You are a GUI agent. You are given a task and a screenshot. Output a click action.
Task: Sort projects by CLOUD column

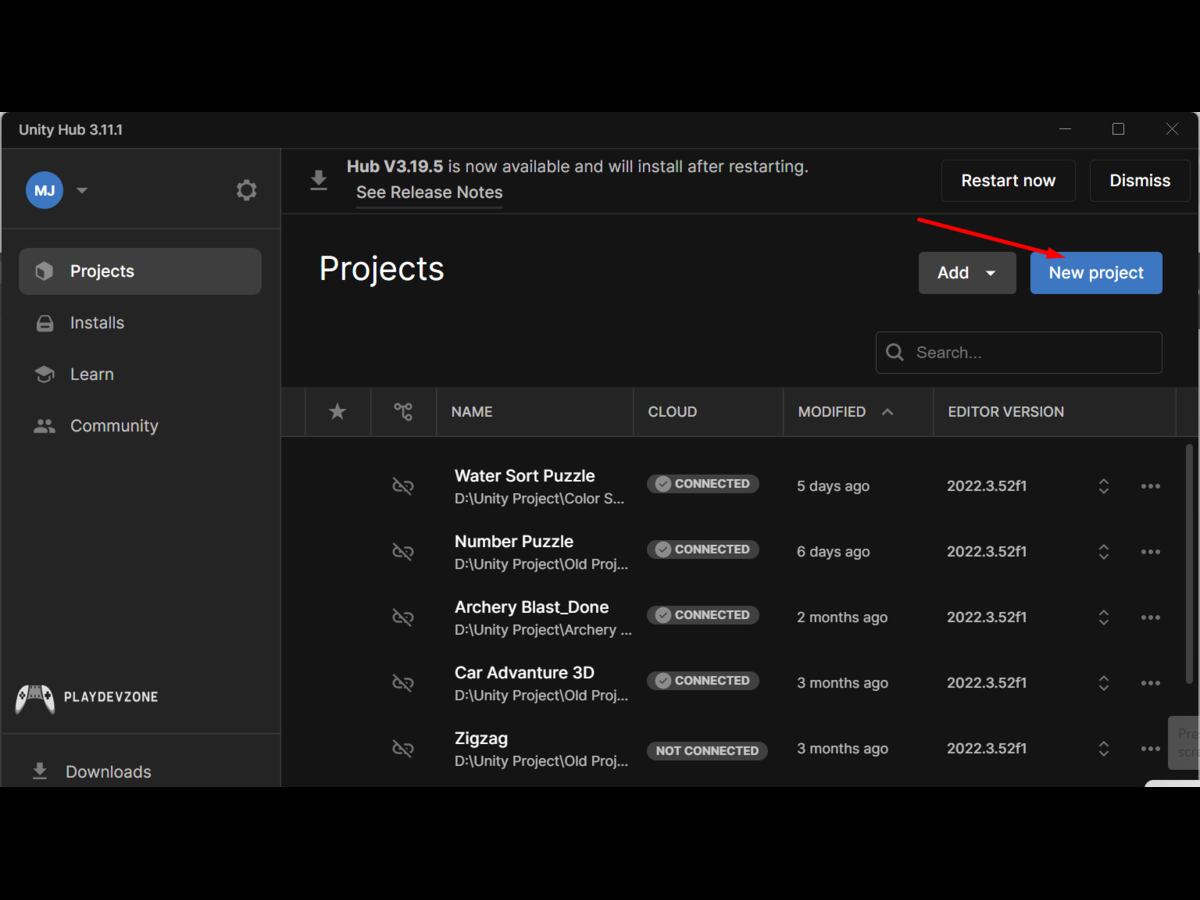pos(672,411)
